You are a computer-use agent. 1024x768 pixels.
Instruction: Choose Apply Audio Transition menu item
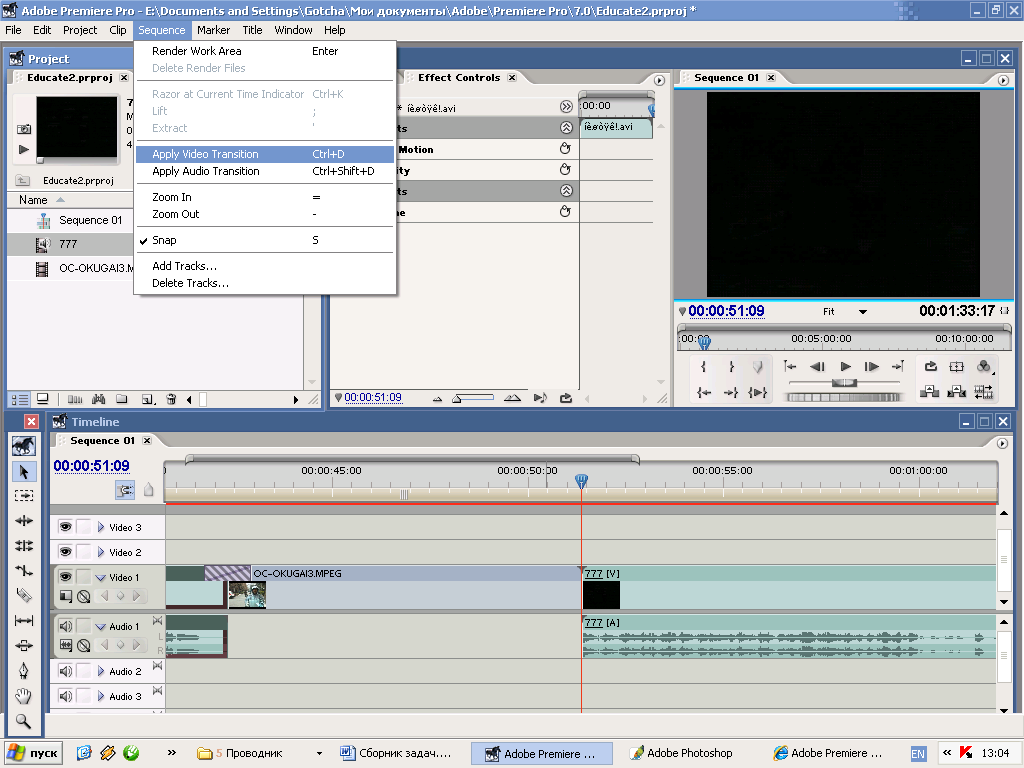click(x=264, y=171)
